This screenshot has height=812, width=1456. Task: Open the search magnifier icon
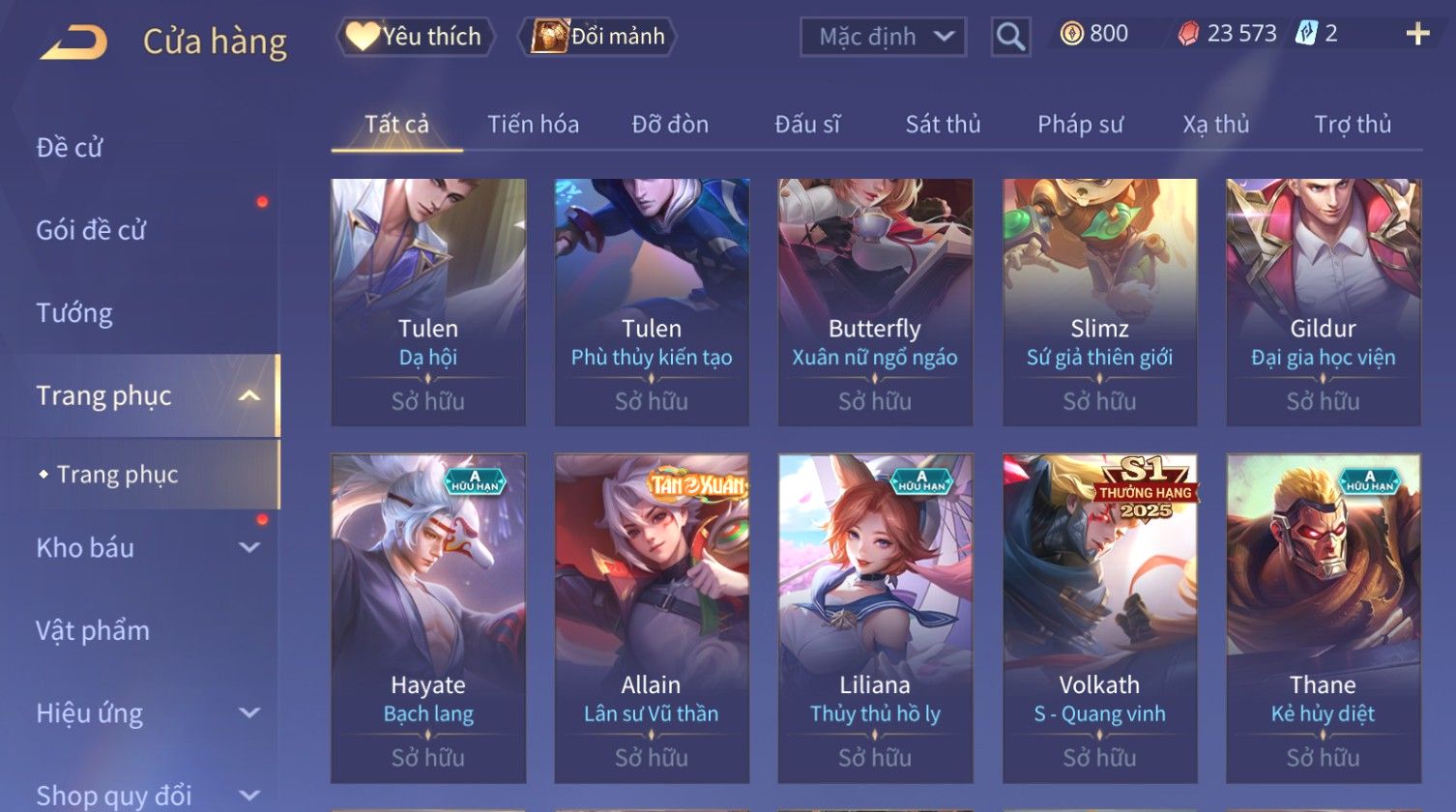point(1010,37)
